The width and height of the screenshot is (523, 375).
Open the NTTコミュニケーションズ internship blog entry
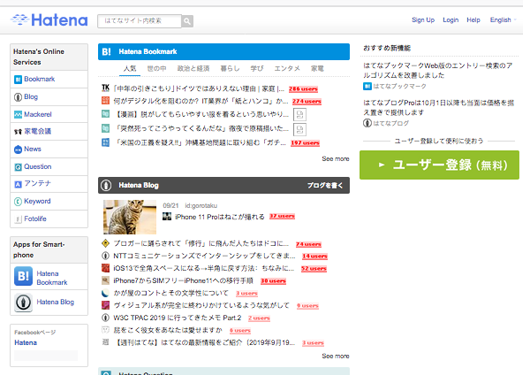coord(204,256)
